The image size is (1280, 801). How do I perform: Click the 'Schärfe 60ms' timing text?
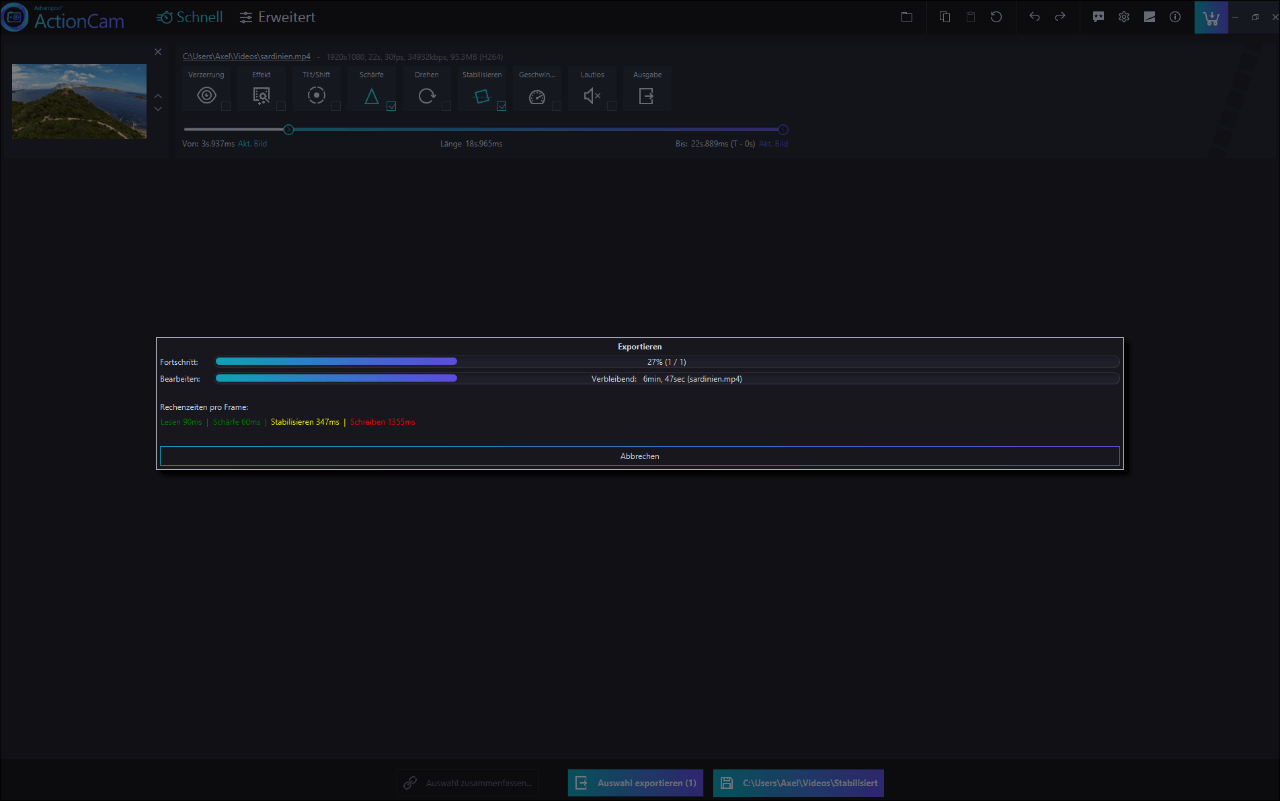point(237,422)
